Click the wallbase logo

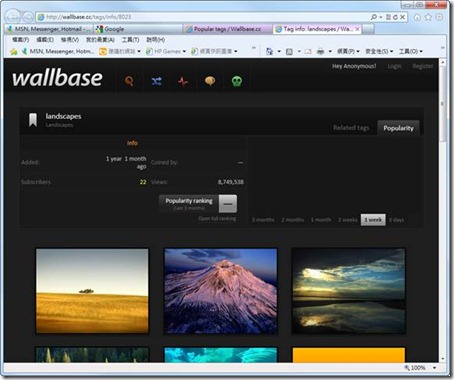point(57,78)
